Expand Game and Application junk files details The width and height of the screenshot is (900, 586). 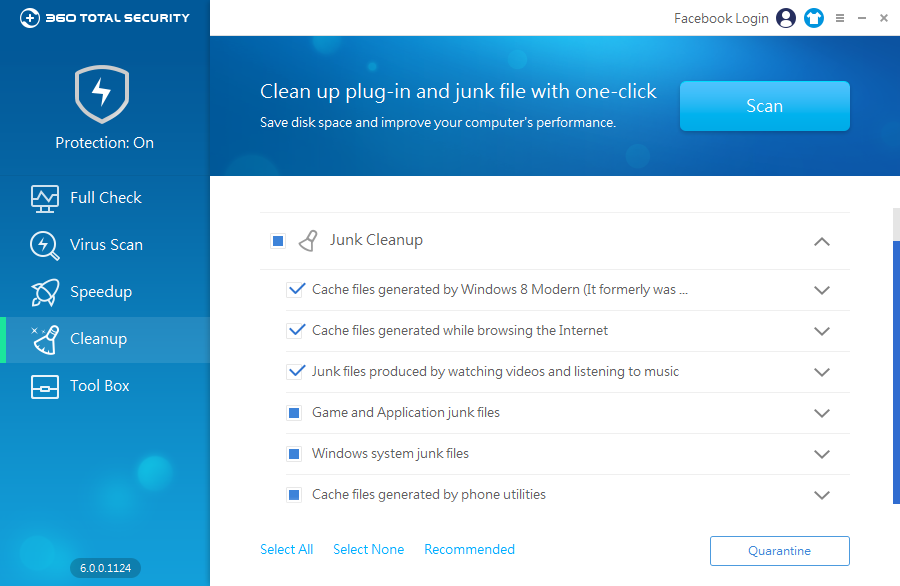point(822,412)
